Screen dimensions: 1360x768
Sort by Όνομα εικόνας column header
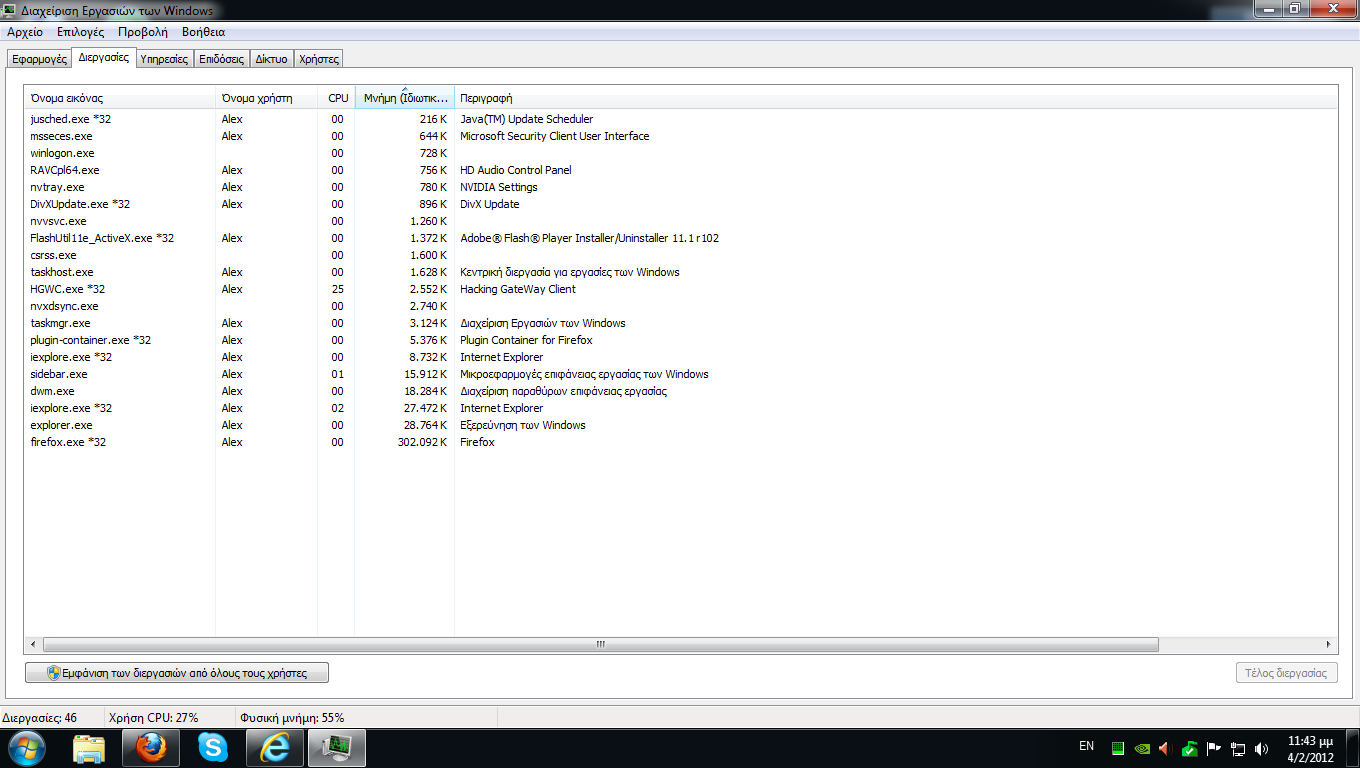coord(120,98)
